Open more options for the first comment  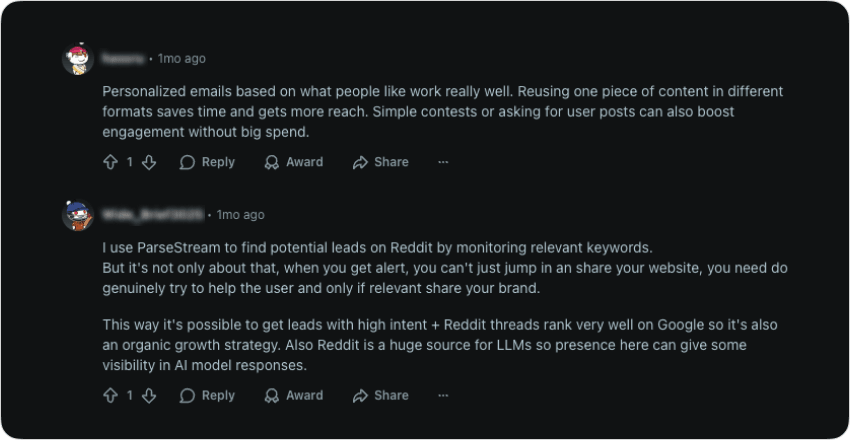[x=443, y=162]
